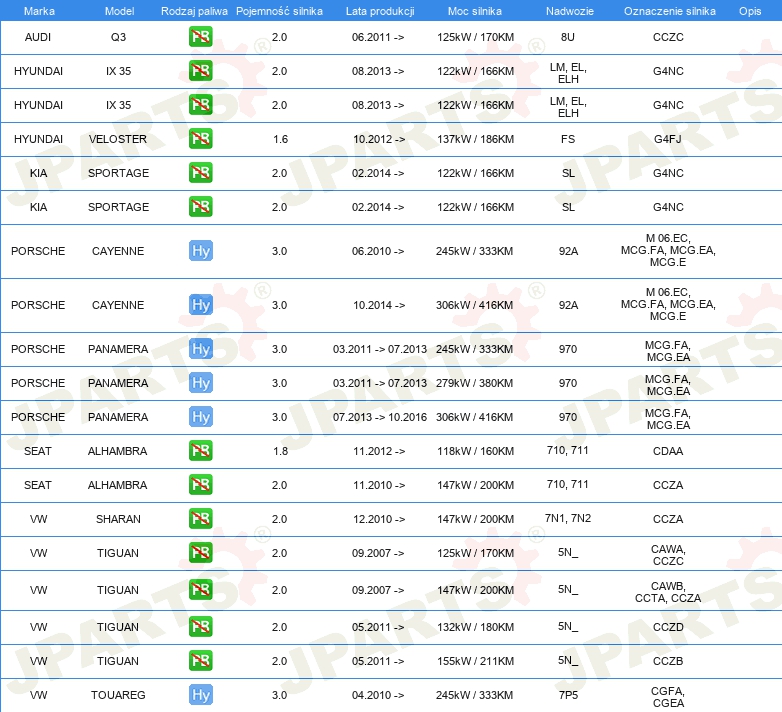The width and height of the screenshot is (782, 712).
Task: Click the petrol fuel icon for Hyundai Veloster
Action: (x=200, y=139)
